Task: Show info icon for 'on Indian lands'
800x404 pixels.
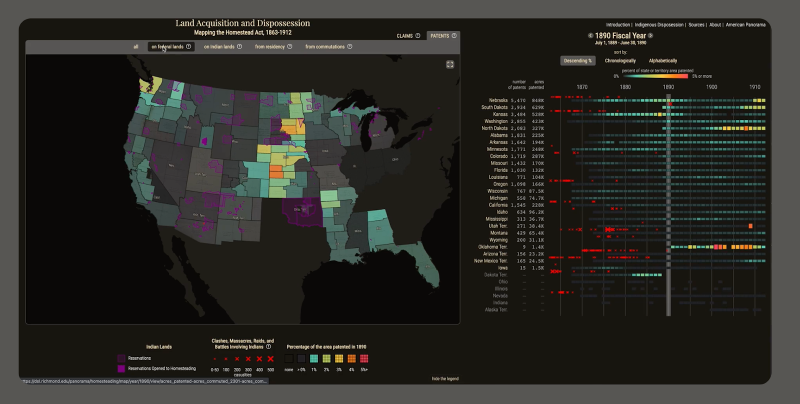Action: tap(239, 46)
